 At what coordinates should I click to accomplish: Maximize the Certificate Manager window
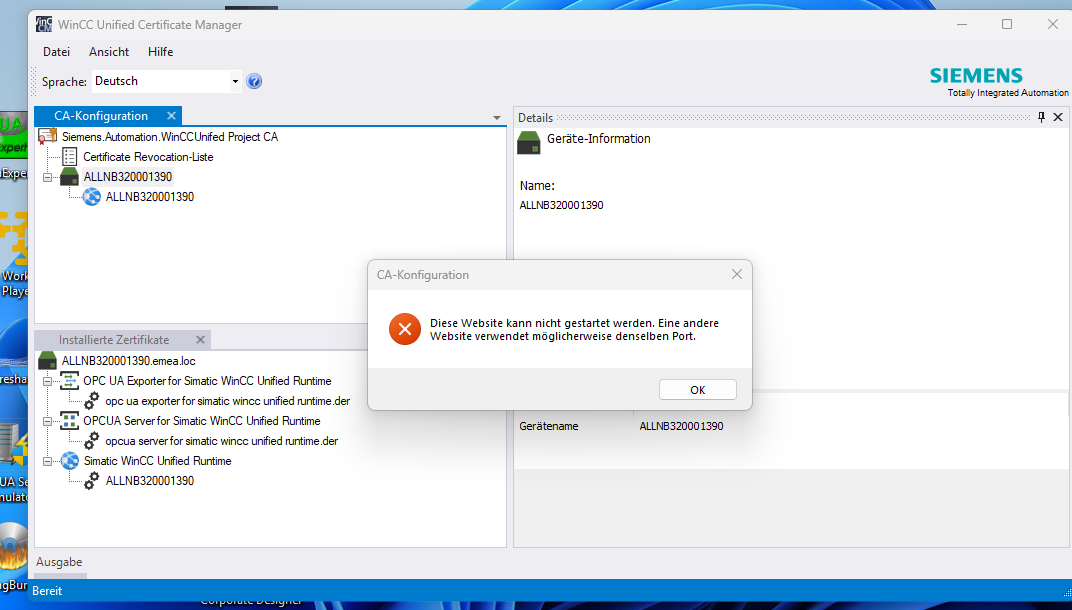(x=1007, y=24)
